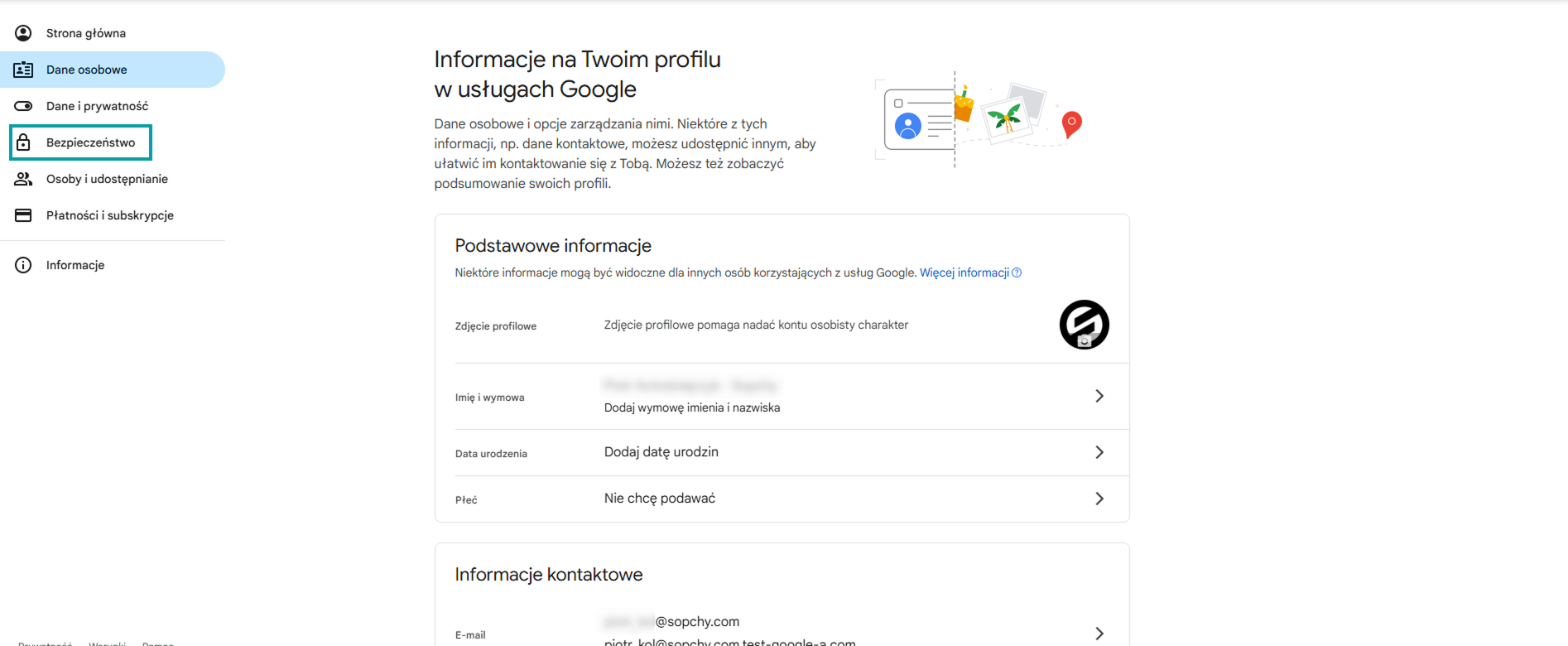Open Data urodzenia row via chevron arrow

coord(1099,452)
